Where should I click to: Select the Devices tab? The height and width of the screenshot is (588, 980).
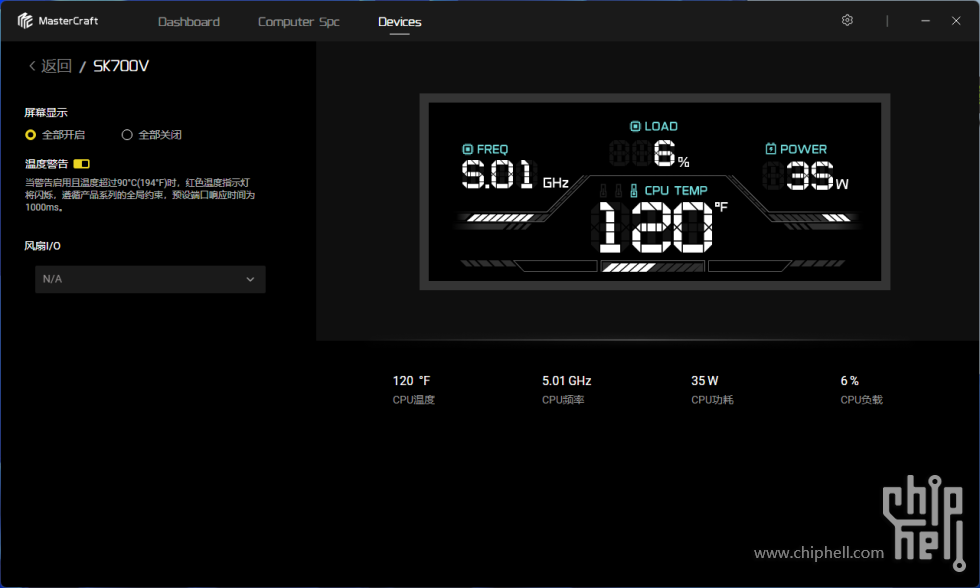[399, 22]
